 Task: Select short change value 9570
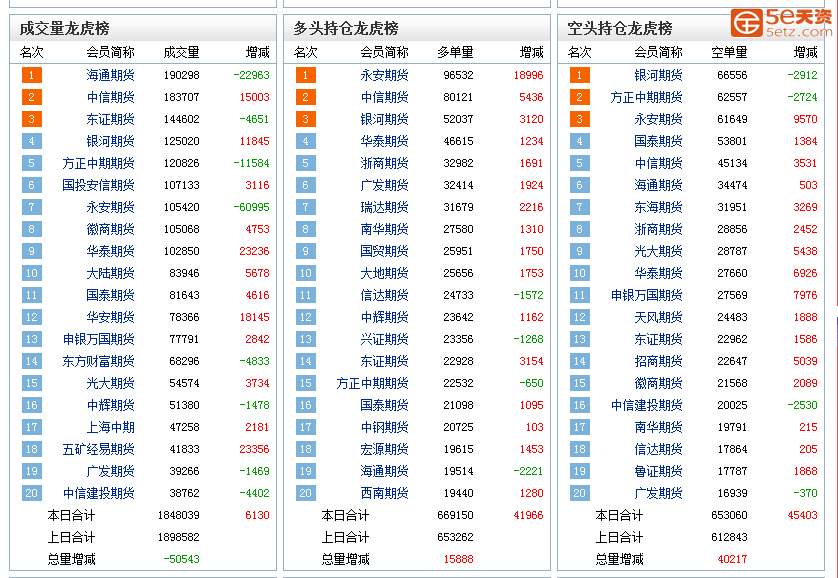click(805, 119)
